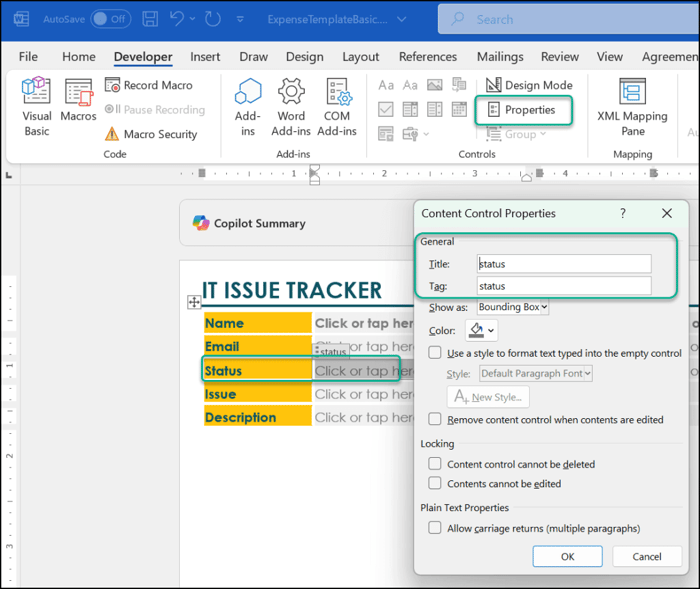
Task: Switch to the Insert tab
Action: (x=205, y=57)
